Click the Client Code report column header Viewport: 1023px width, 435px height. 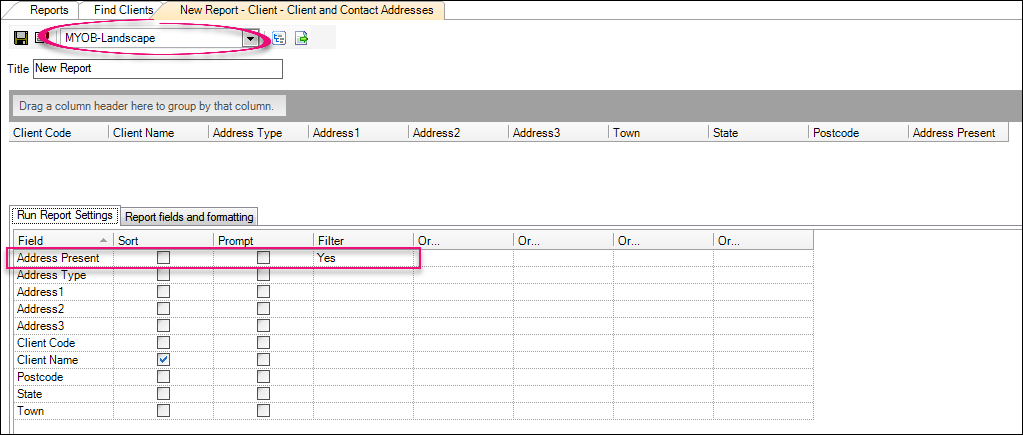[59, 133]
